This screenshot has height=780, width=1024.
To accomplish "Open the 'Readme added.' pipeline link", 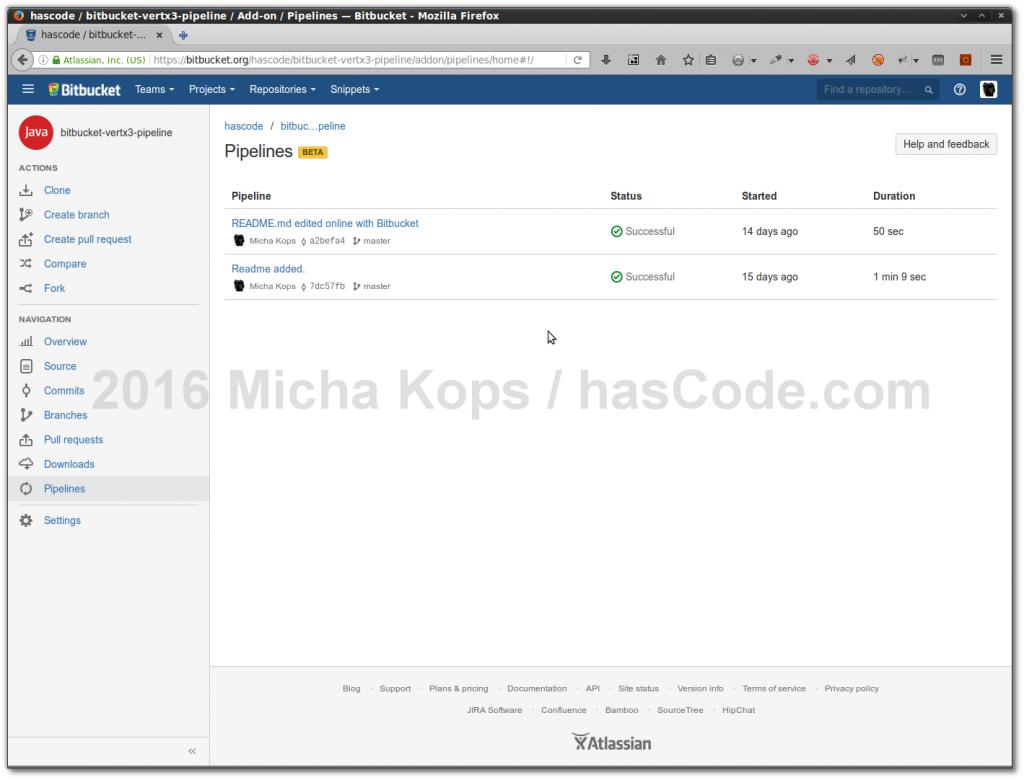I will 268,269.
